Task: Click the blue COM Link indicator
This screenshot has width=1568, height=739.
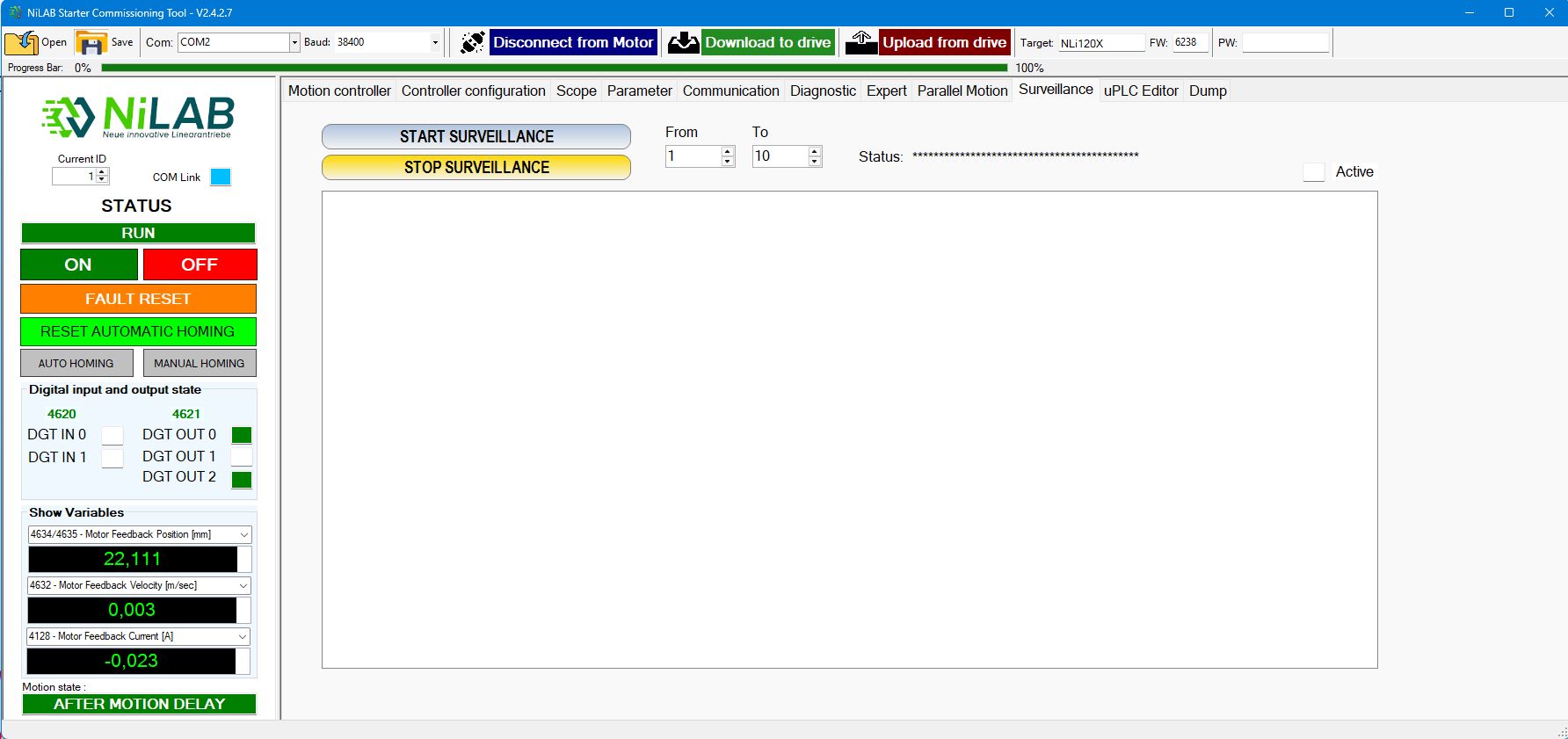Action: (x=221, y=177)
